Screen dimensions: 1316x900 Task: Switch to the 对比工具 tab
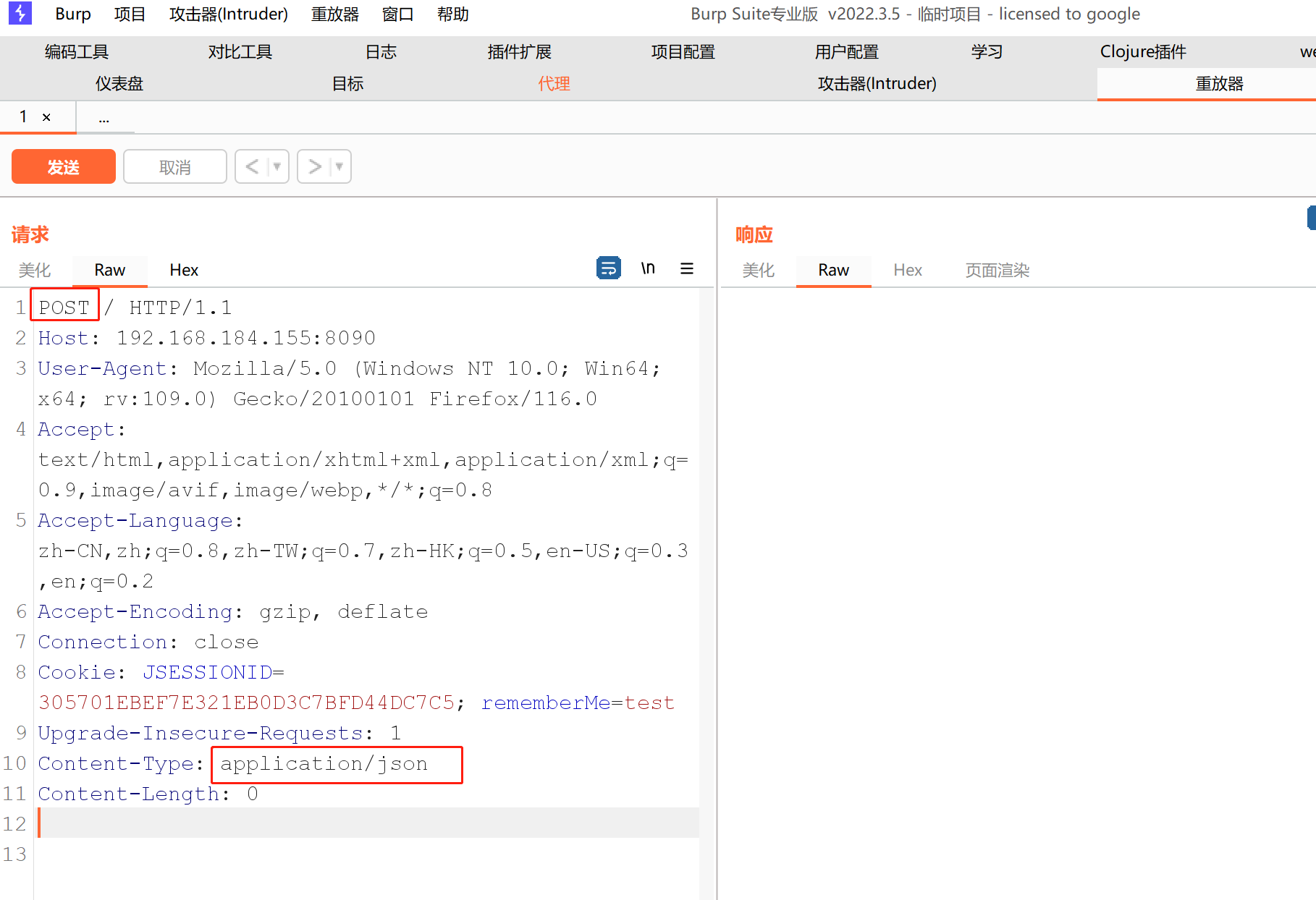[240, 52]
